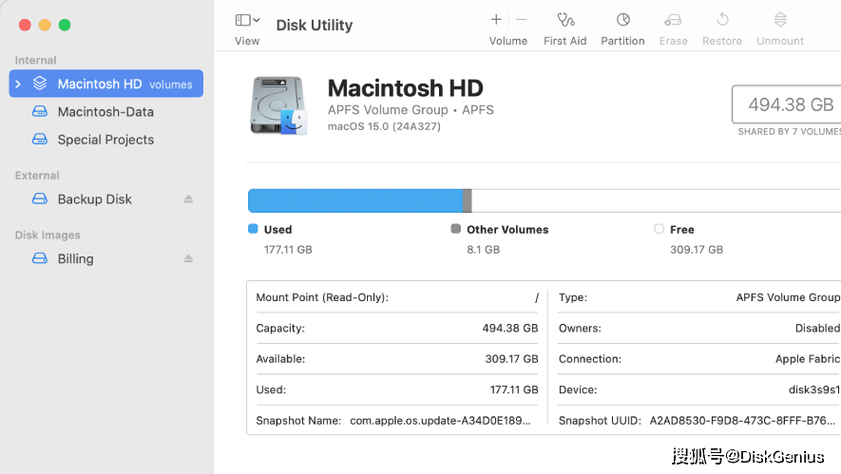Click the green zoom window button

pos(64,25)
